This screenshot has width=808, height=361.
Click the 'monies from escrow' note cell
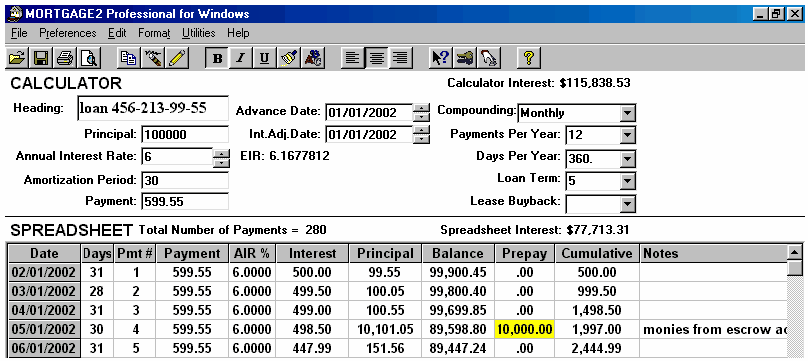[x=714, y=330]
